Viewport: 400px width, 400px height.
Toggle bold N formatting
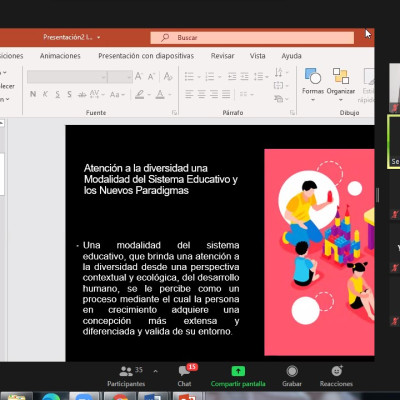click(x=33, y=94)
